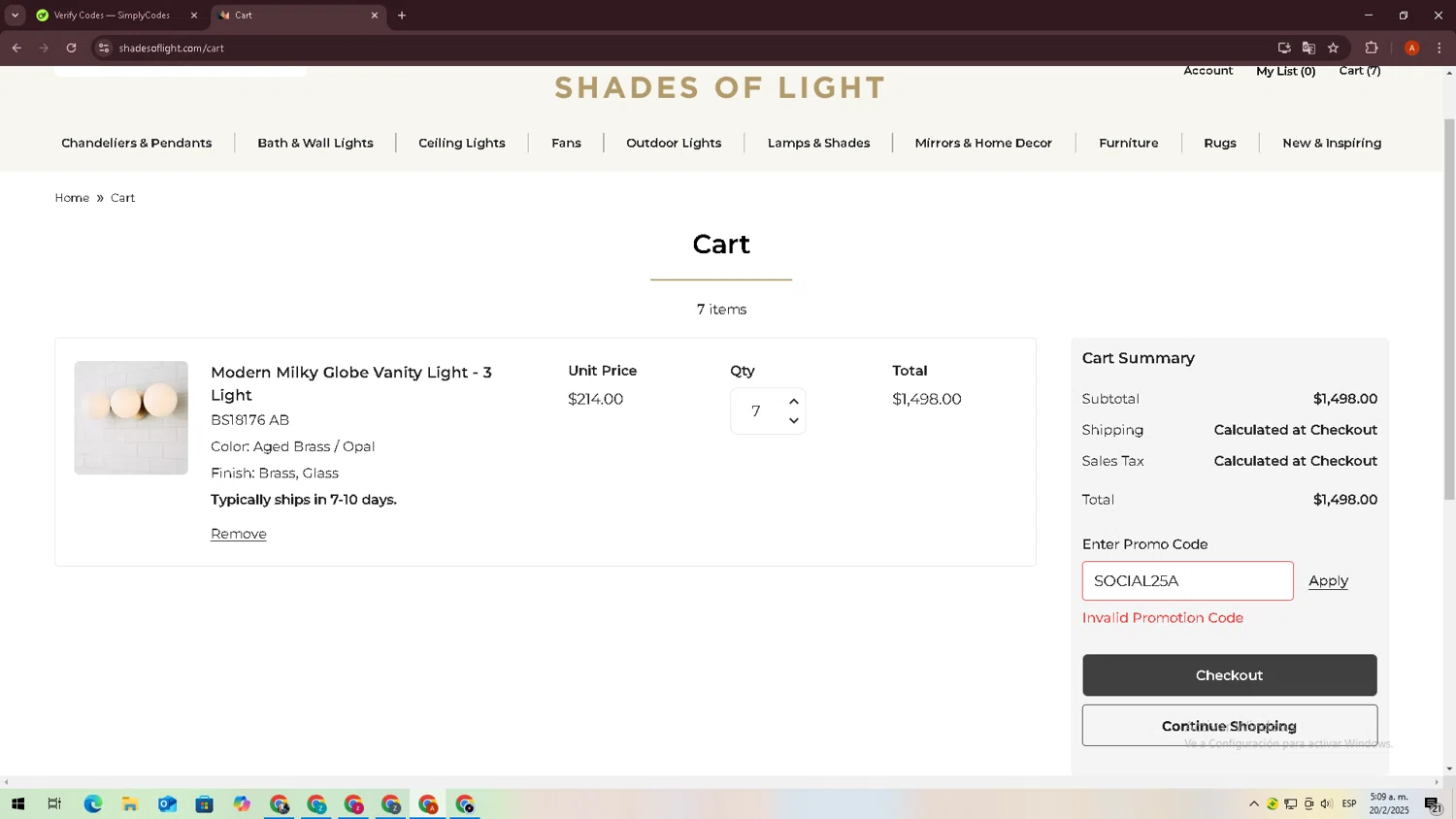Reload the cart page
1456x819 pixels.
[x=71, y=48]
